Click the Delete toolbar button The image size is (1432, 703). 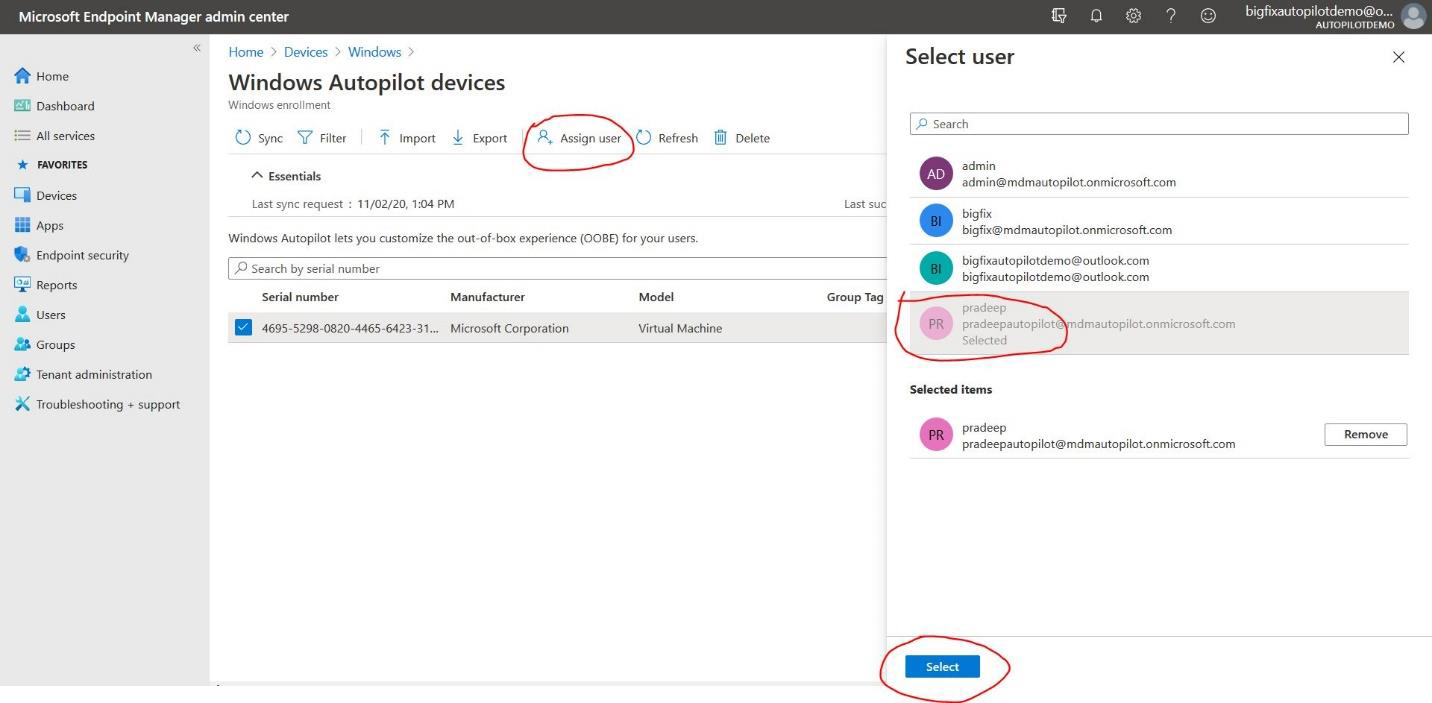click(x=742, y=138)
